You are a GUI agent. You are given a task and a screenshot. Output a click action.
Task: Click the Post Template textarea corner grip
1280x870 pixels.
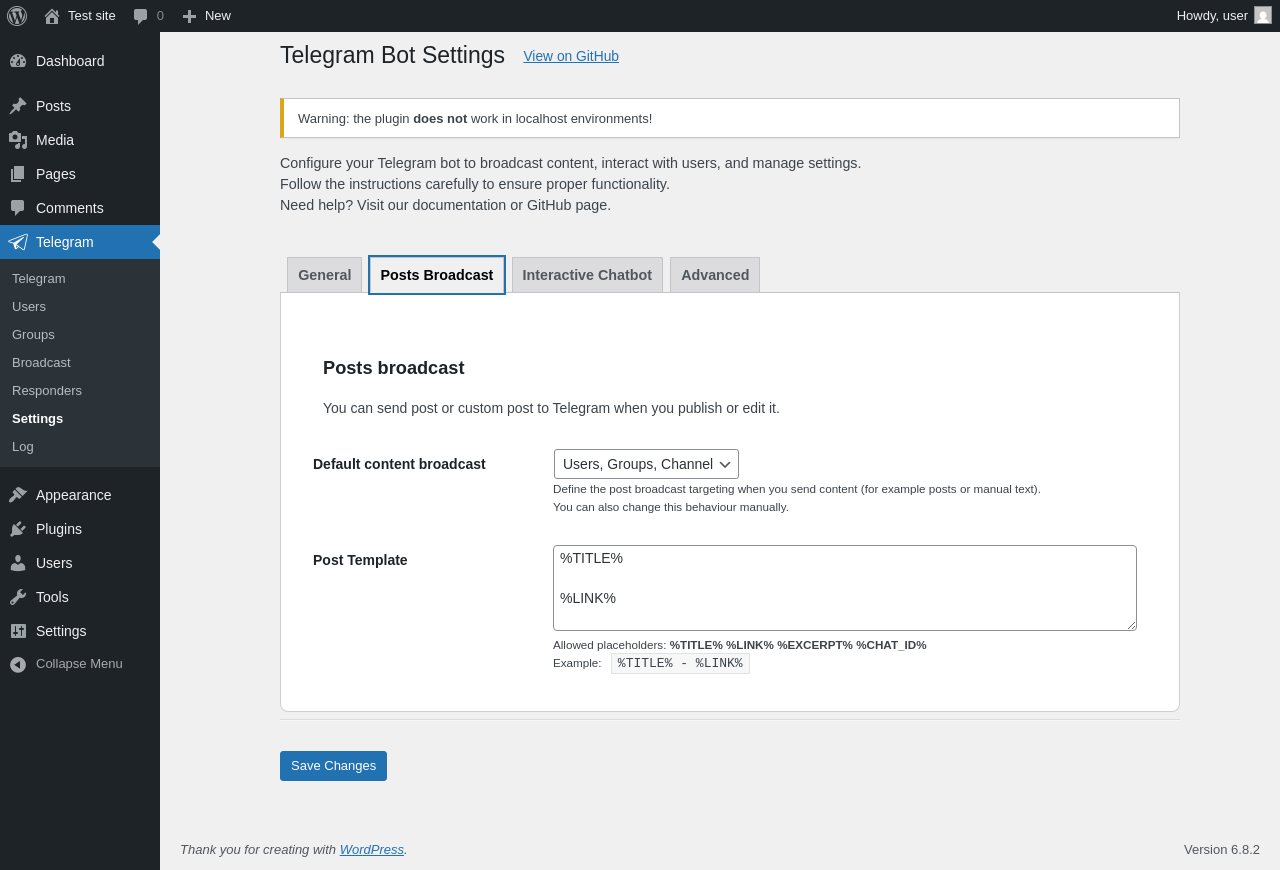[1131, 625]
